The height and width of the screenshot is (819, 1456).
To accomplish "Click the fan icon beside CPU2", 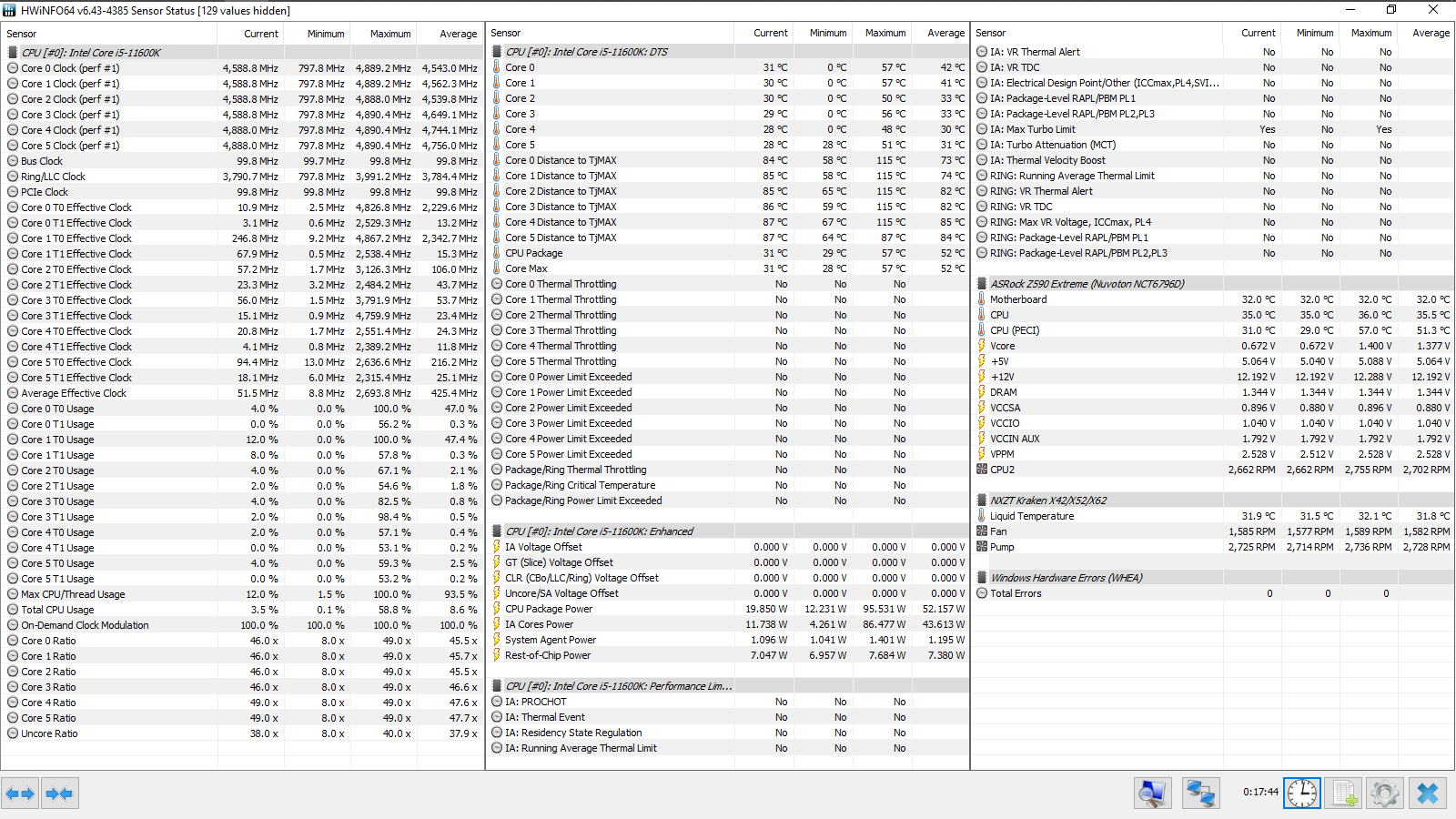I will [x=982, y=470].
